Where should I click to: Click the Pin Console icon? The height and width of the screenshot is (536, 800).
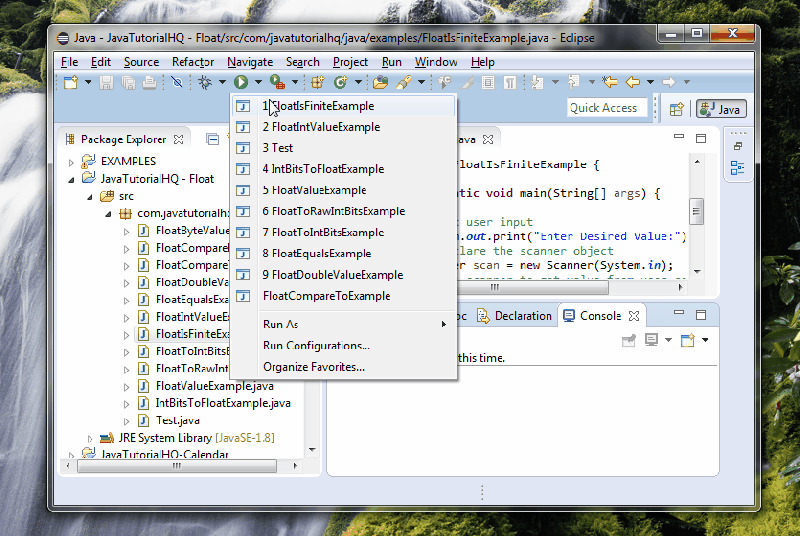[x=629, y=340]
